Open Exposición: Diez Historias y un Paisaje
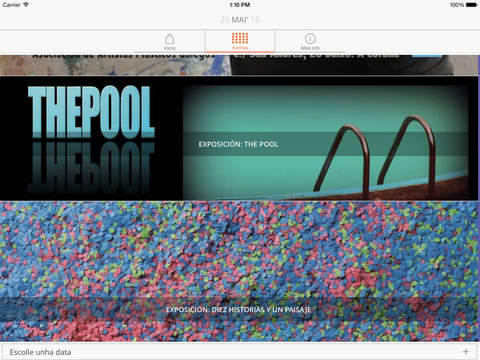 click(239, 309)
